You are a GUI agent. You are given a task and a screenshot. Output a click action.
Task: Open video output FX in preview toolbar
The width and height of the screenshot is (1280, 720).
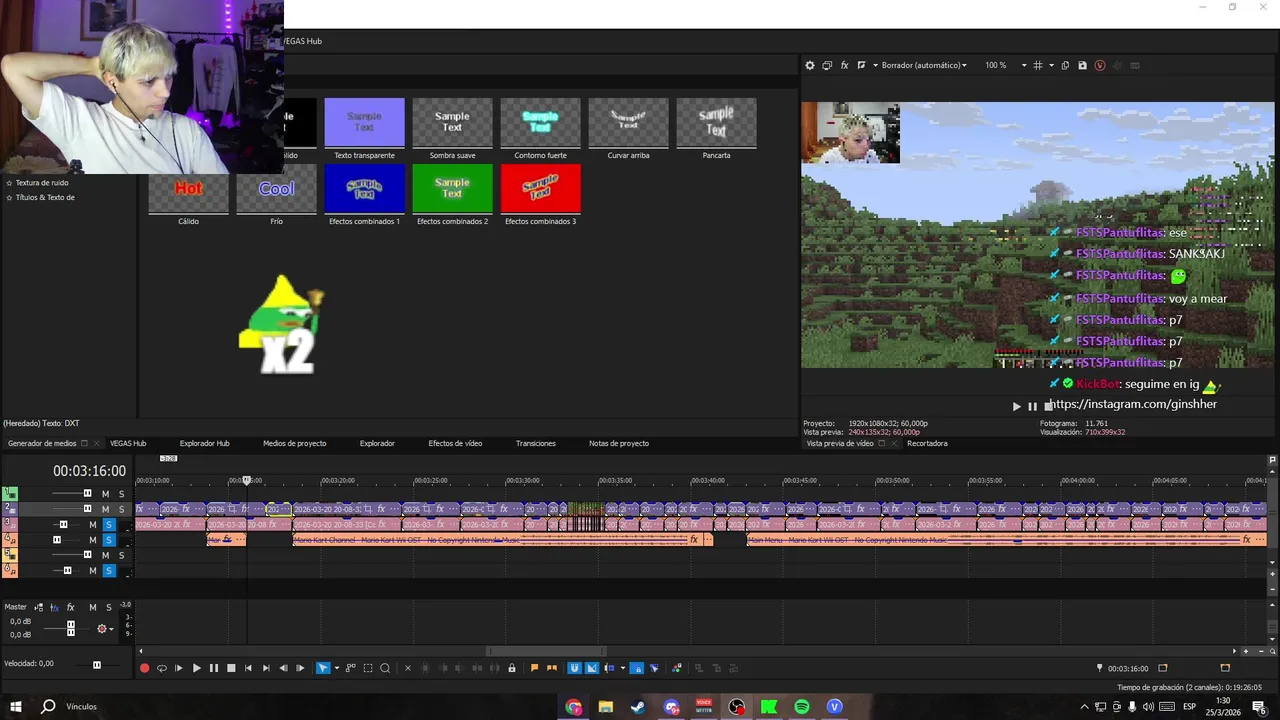[844, 65]
